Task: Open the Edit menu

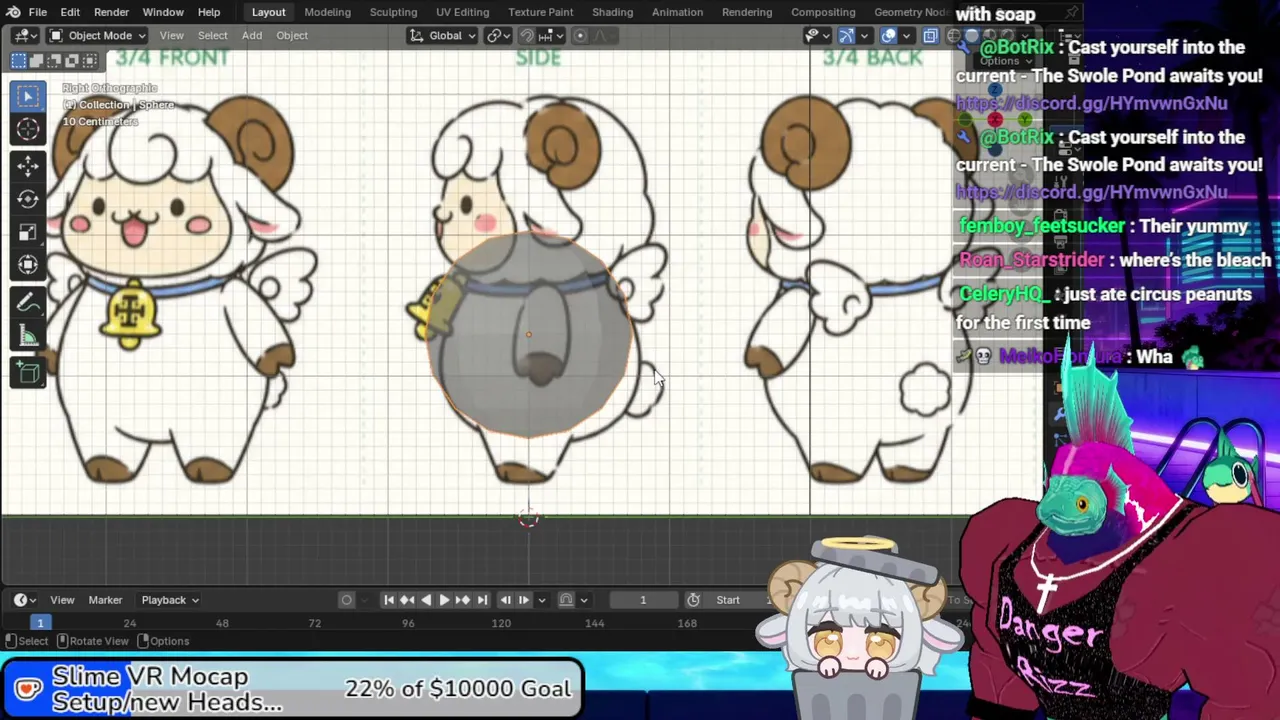Action: point(70,12)
